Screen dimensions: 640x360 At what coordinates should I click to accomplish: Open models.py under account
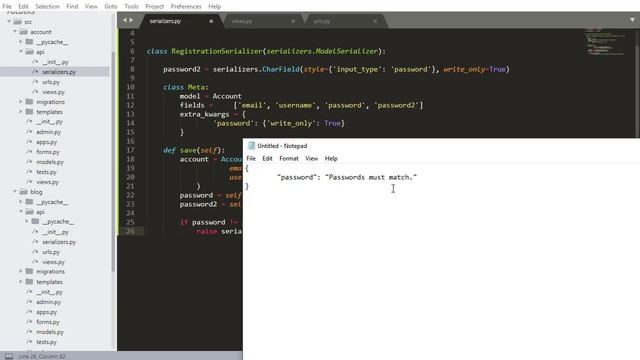pos(50,162)
